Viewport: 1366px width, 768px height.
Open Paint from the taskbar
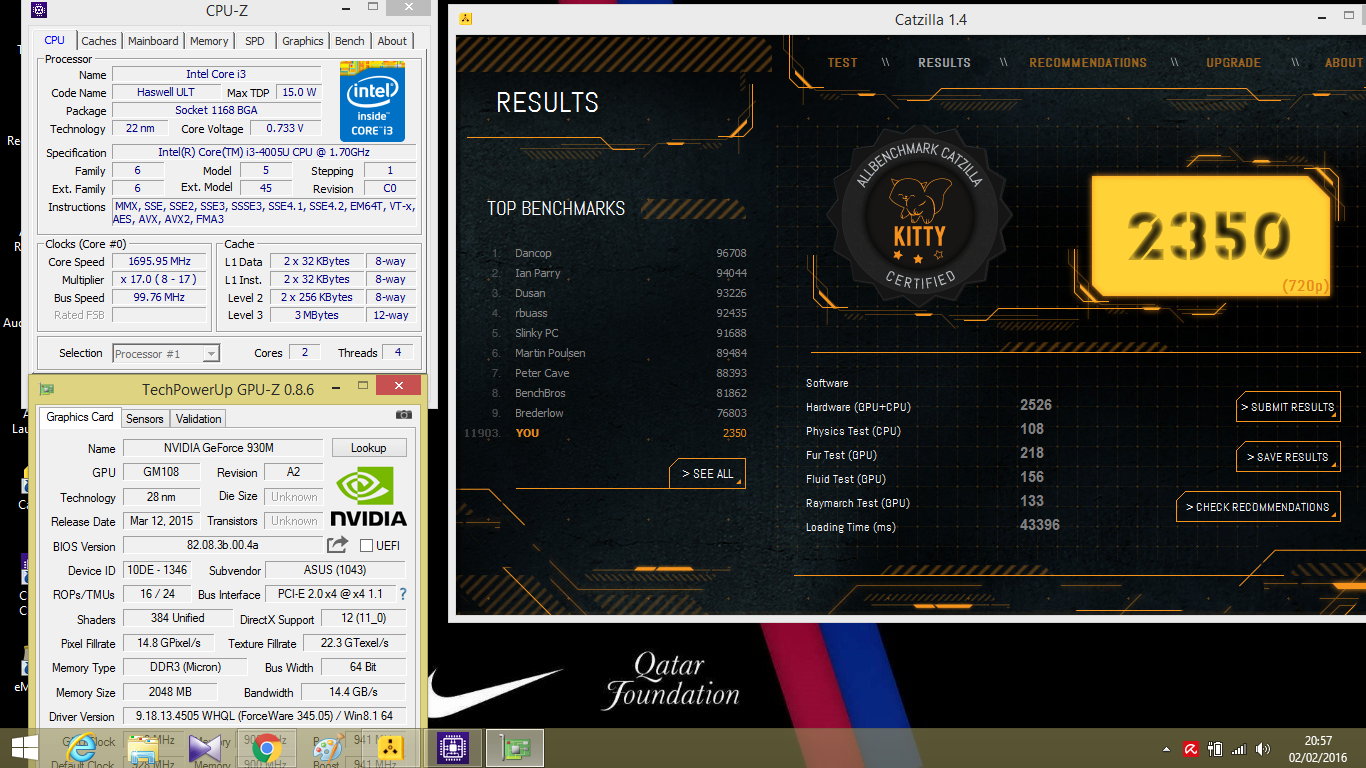[x=327, y=748]
